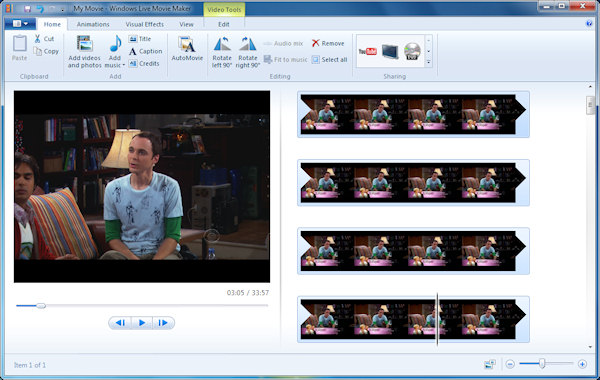Change thumbnail size in the status bar
This screenshot has width=600, height=380.
click(x=490, y=364)
